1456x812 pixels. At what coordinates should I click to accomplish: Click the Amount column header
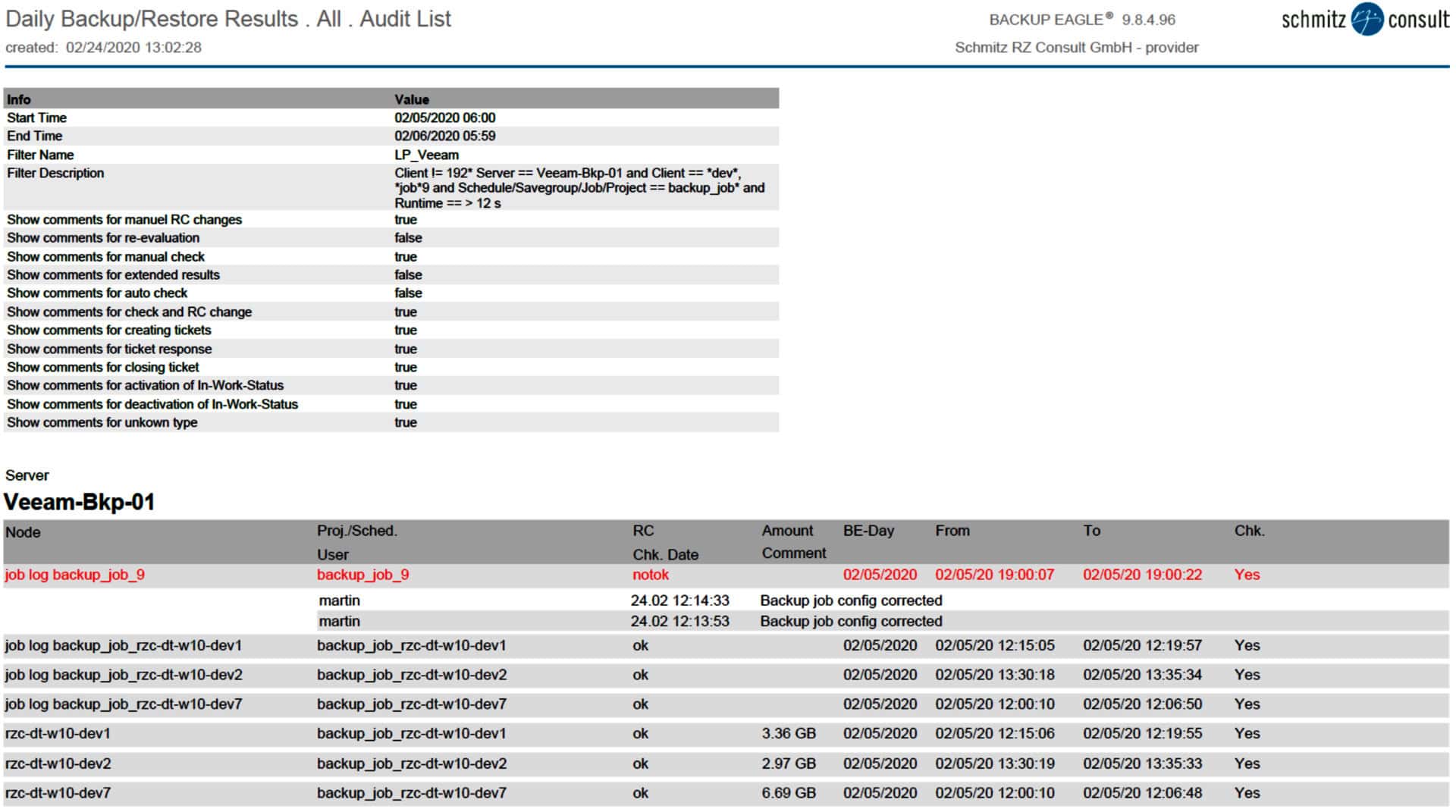pos(787,531)
